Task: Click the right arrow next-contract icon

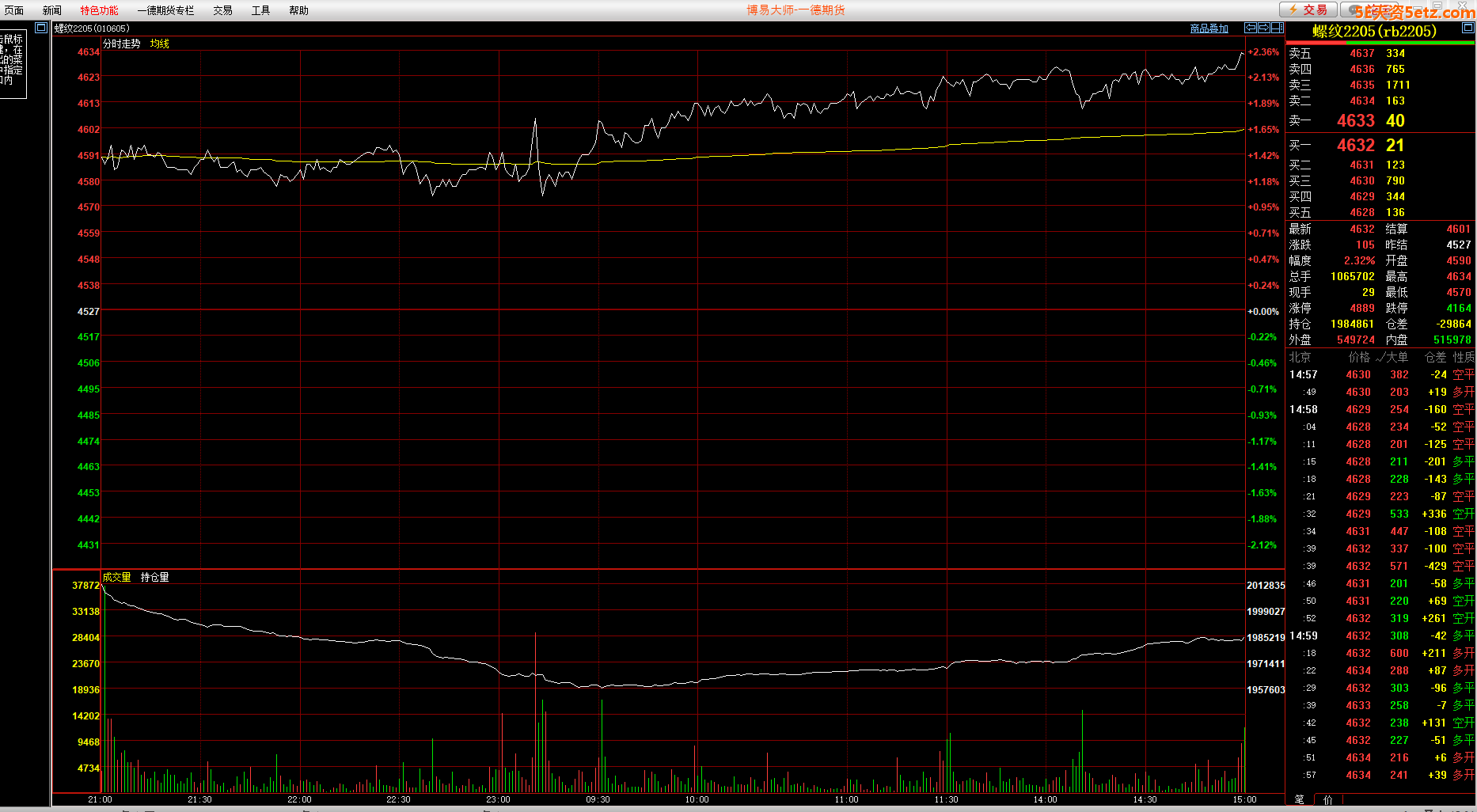Action: (x=1264, y=28)
